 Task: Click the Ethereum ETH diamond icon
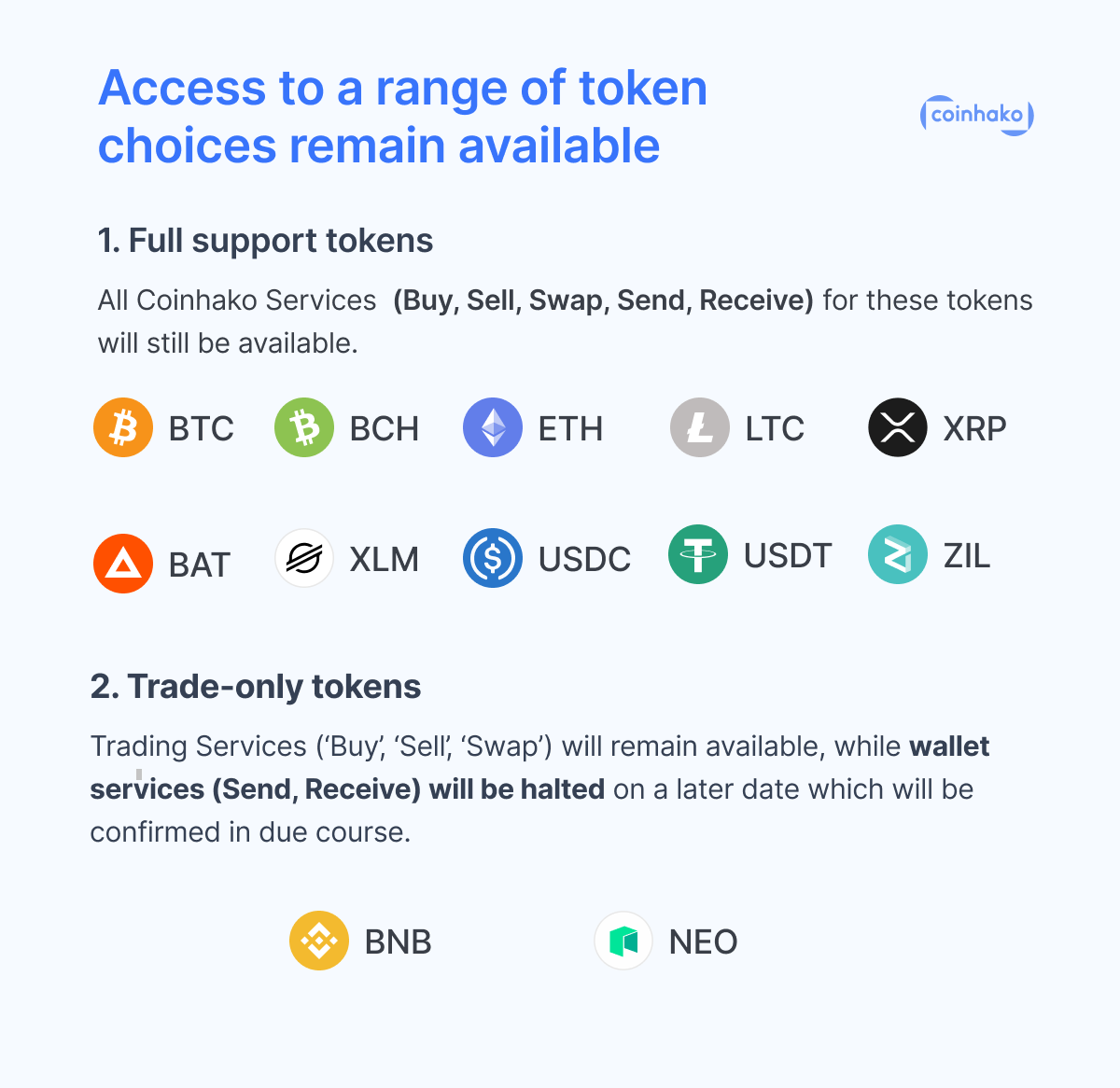coord(493,427)
